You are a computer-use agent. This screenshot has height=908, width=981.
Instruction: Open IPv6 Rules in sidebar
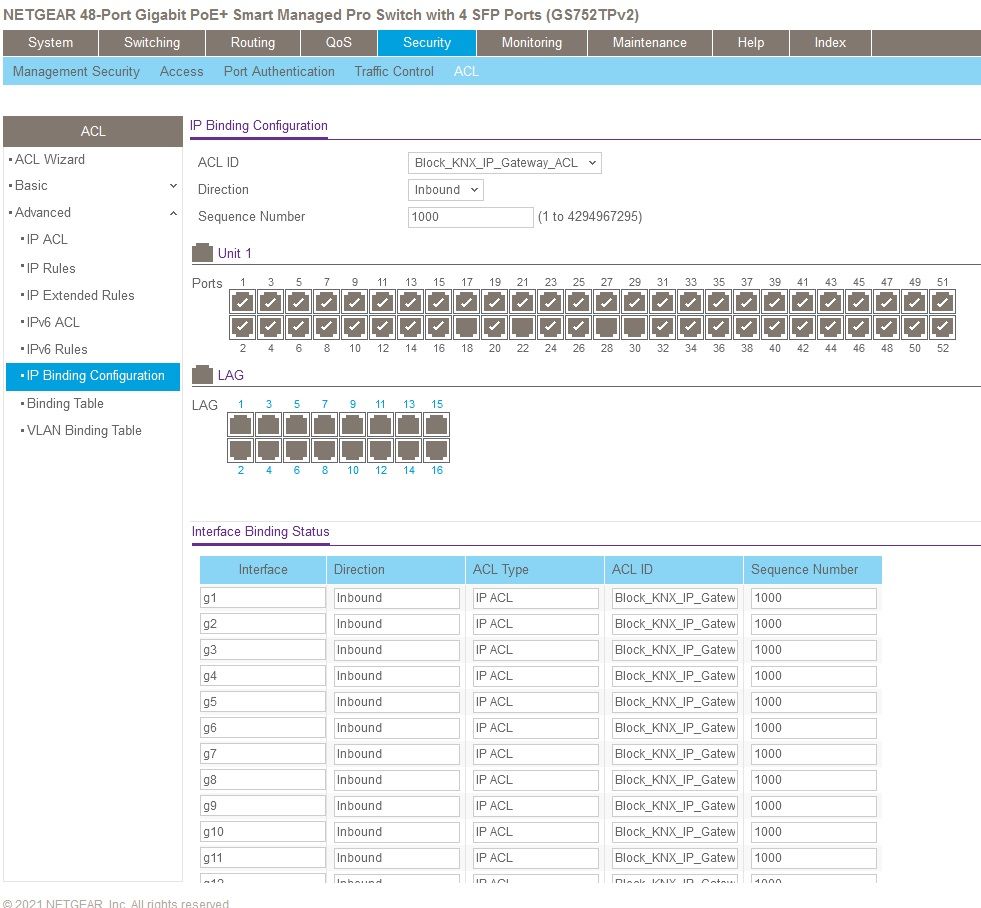[57, 349]
